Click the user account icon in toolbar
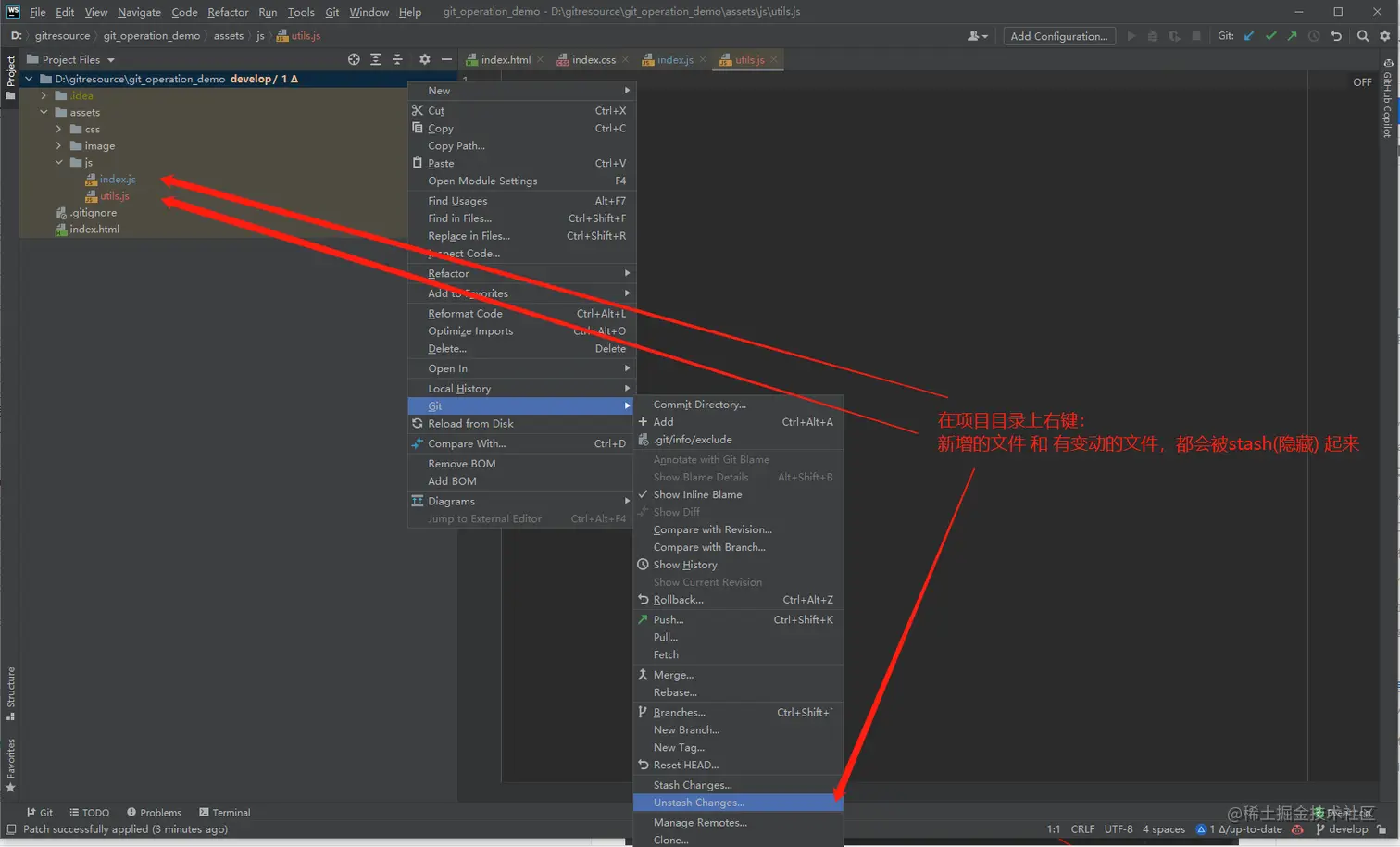 (977, 36)
